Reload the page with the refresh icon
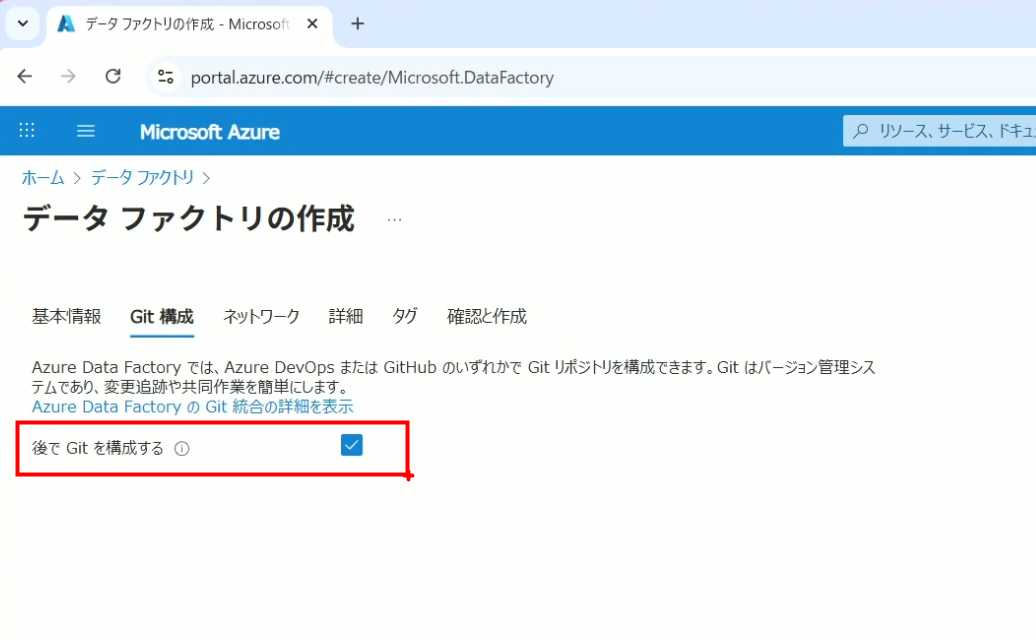The width and height of the screenshot is (1036, 640). click(x=113, y=77)
